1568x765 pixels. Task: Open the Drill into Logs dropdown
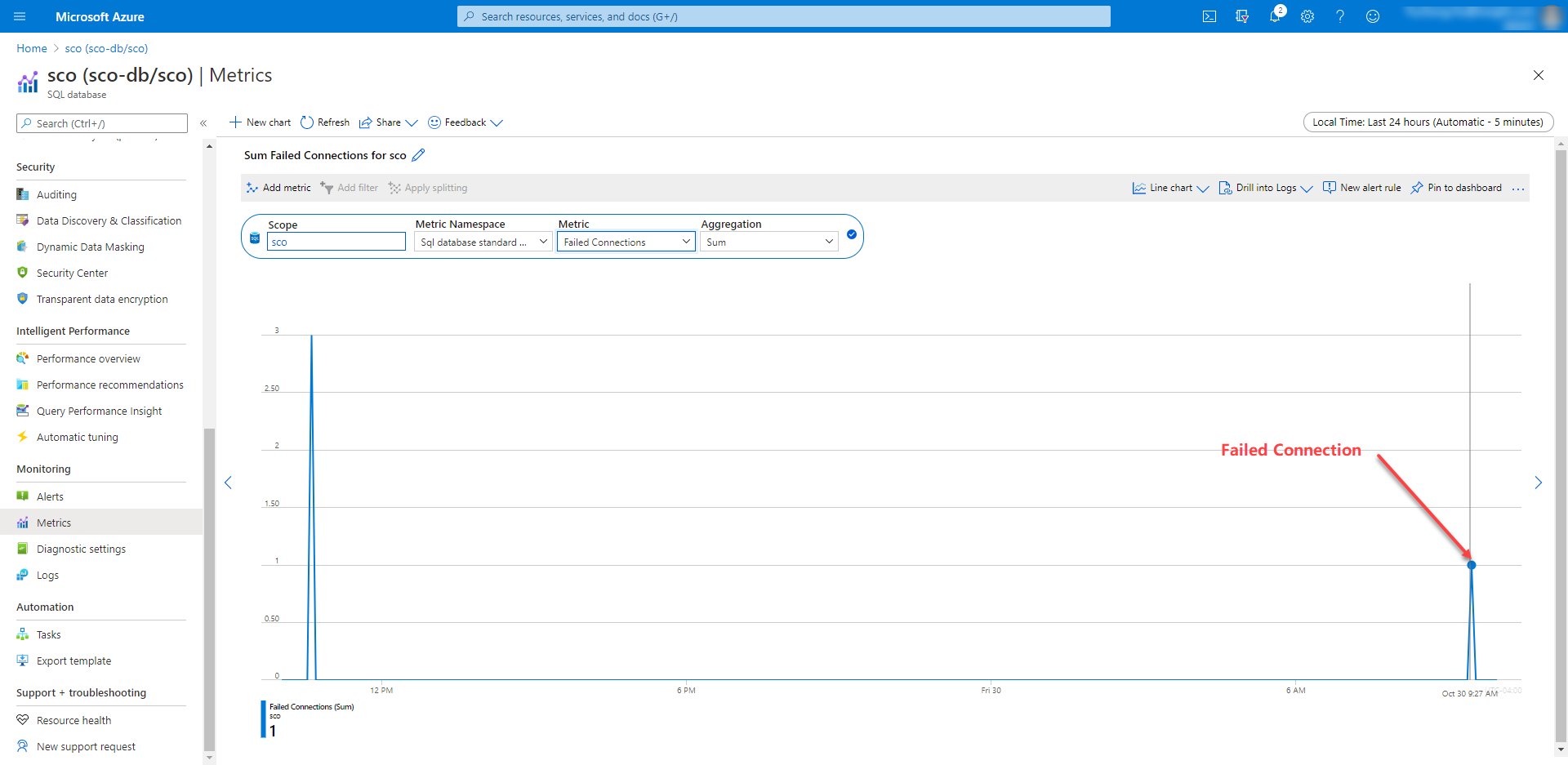(x=1266, y=188)
